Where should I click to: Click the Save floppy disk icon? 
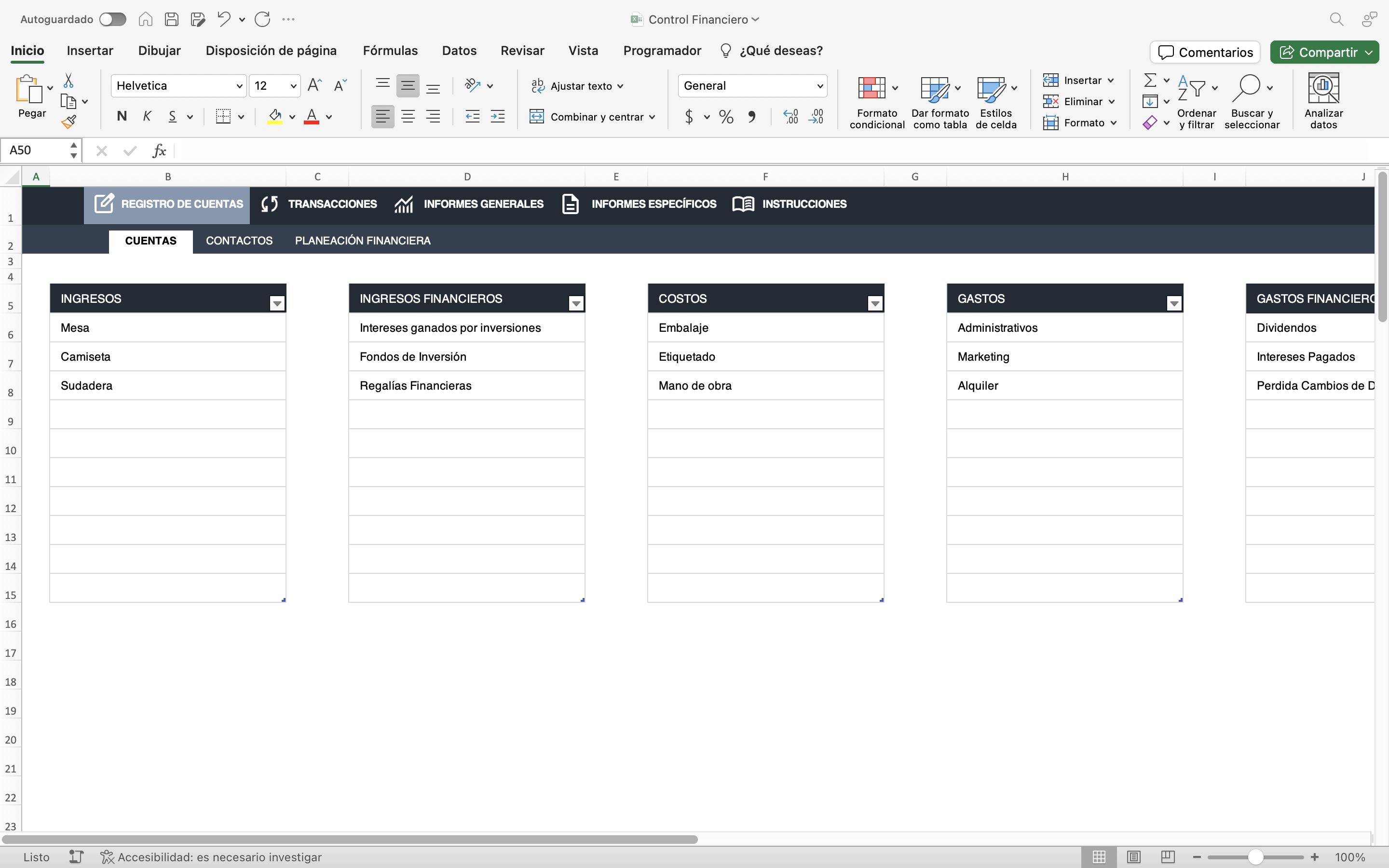(x=171, y=19)
